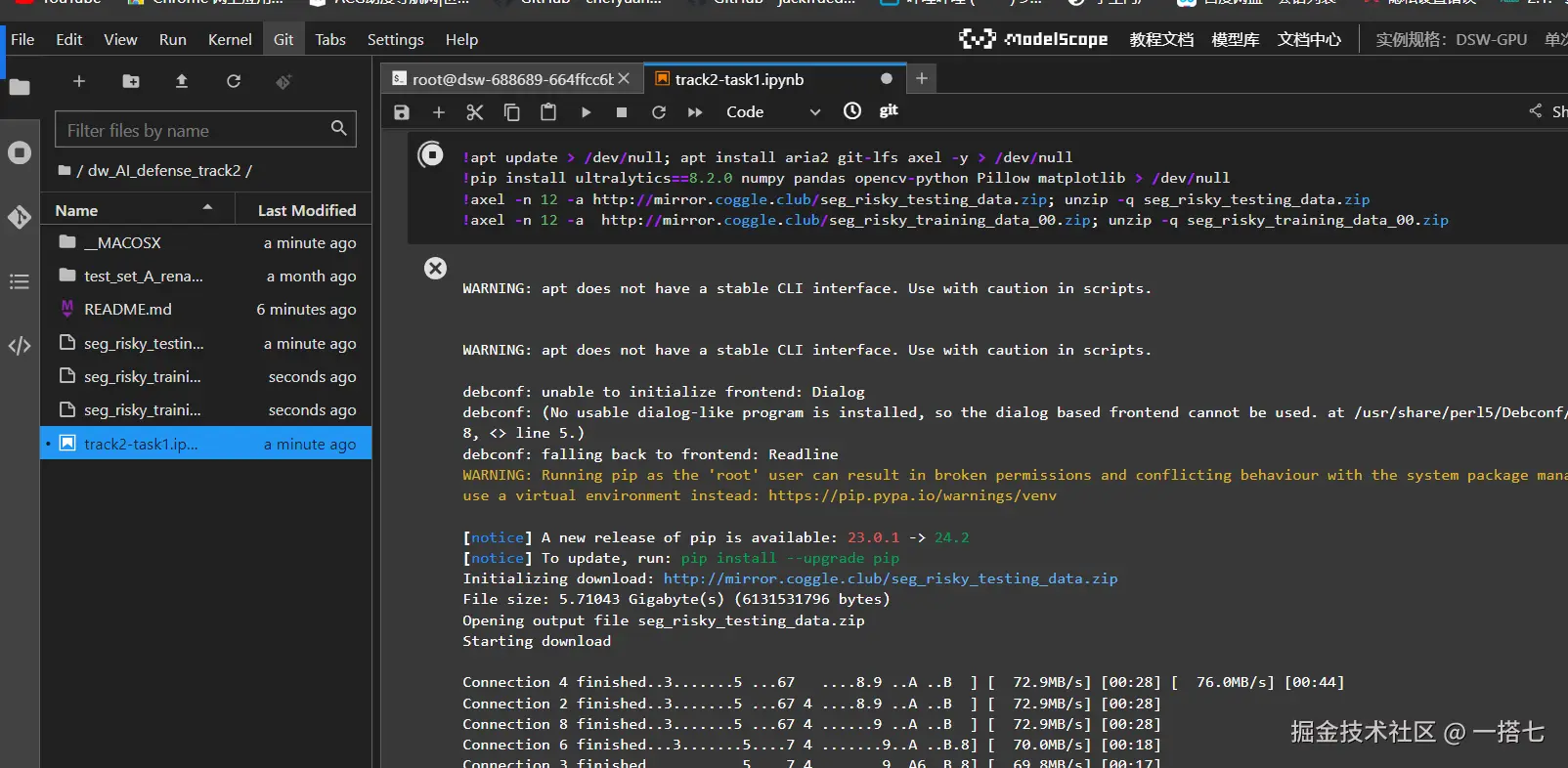Sort files by Last Modified

click(x=306, y=210)
